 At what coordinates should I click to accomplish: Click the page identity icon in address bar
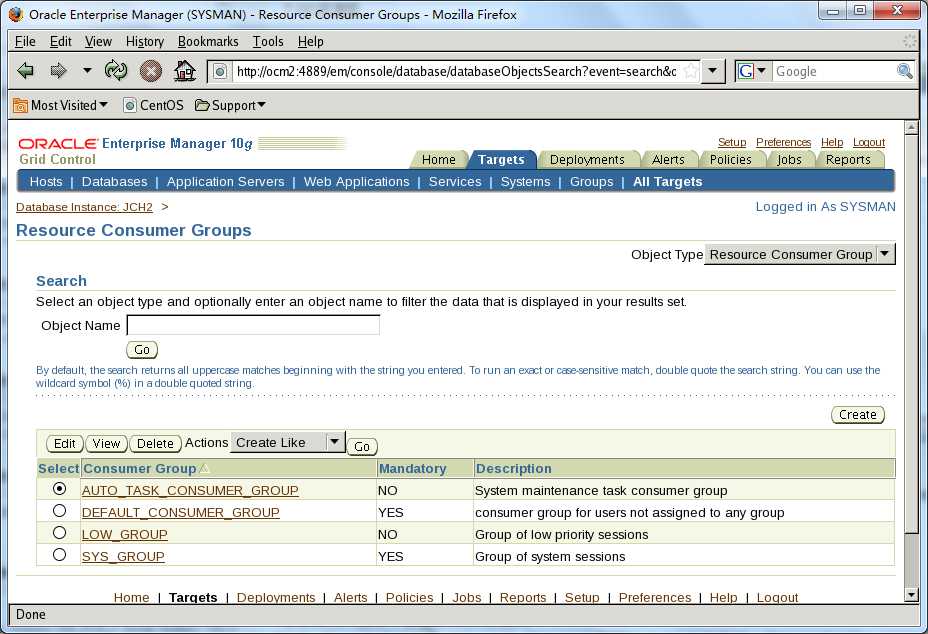pyautogui.click(x=220, y=72)
